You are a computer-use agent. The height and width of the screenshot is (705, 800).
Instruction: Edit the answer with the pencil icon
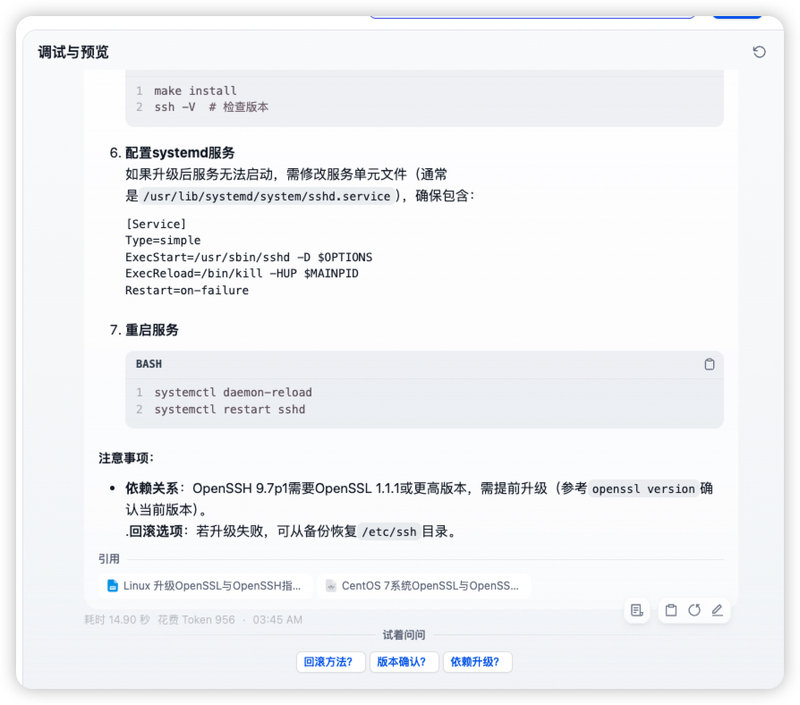click(x=717, y=610)
